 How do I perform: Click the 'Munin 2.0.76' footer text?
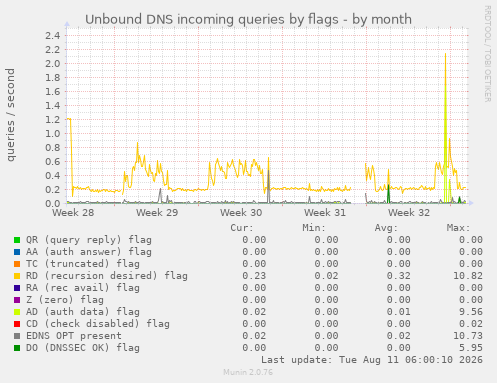pyautogui.click(x=248, y=372)
